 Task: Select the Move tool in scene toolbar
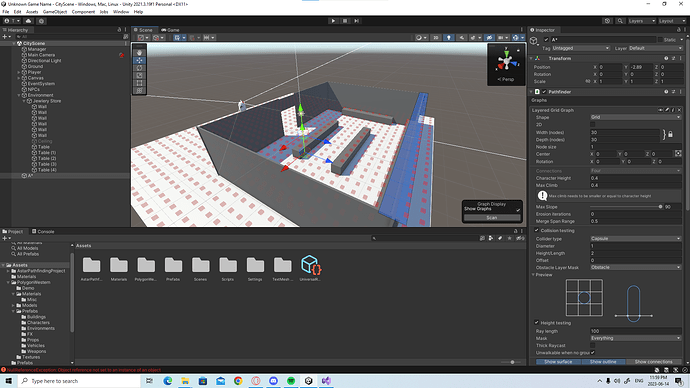point(139,60)
